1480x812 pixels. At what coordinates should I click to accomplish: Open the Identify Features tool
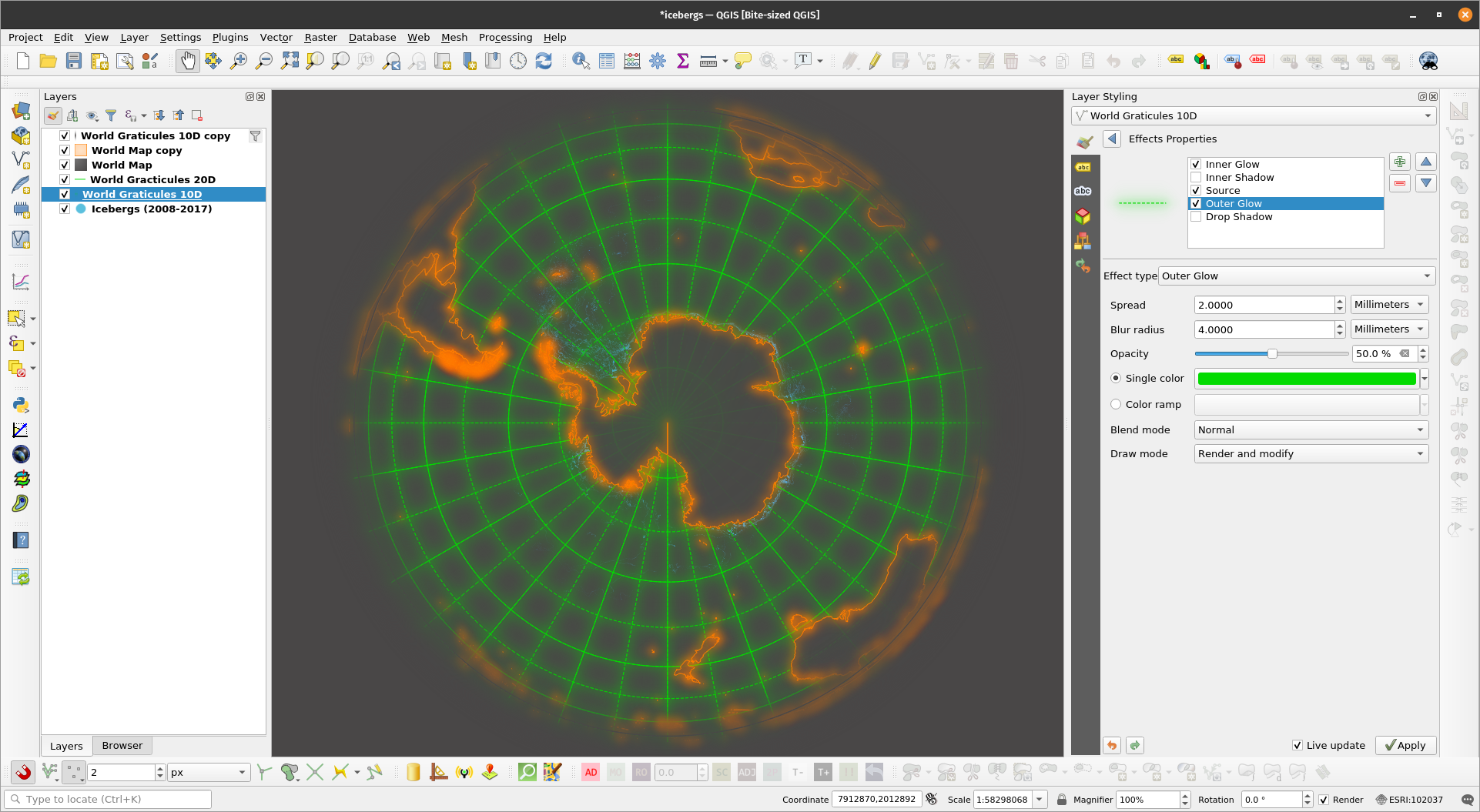(x=581, y=61)
